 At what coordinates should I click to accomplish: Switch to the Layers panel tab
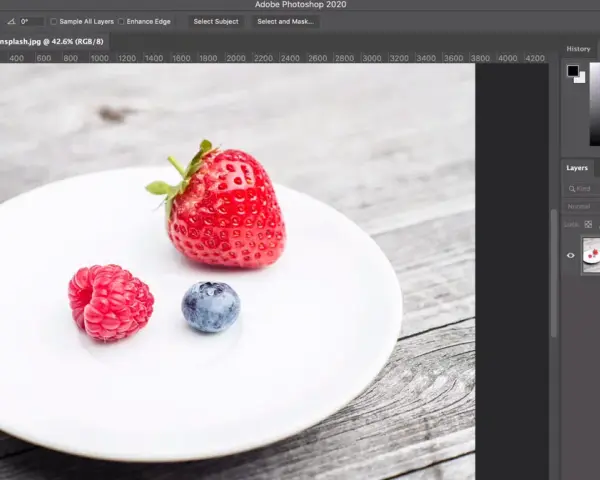[x=577, y=168]
